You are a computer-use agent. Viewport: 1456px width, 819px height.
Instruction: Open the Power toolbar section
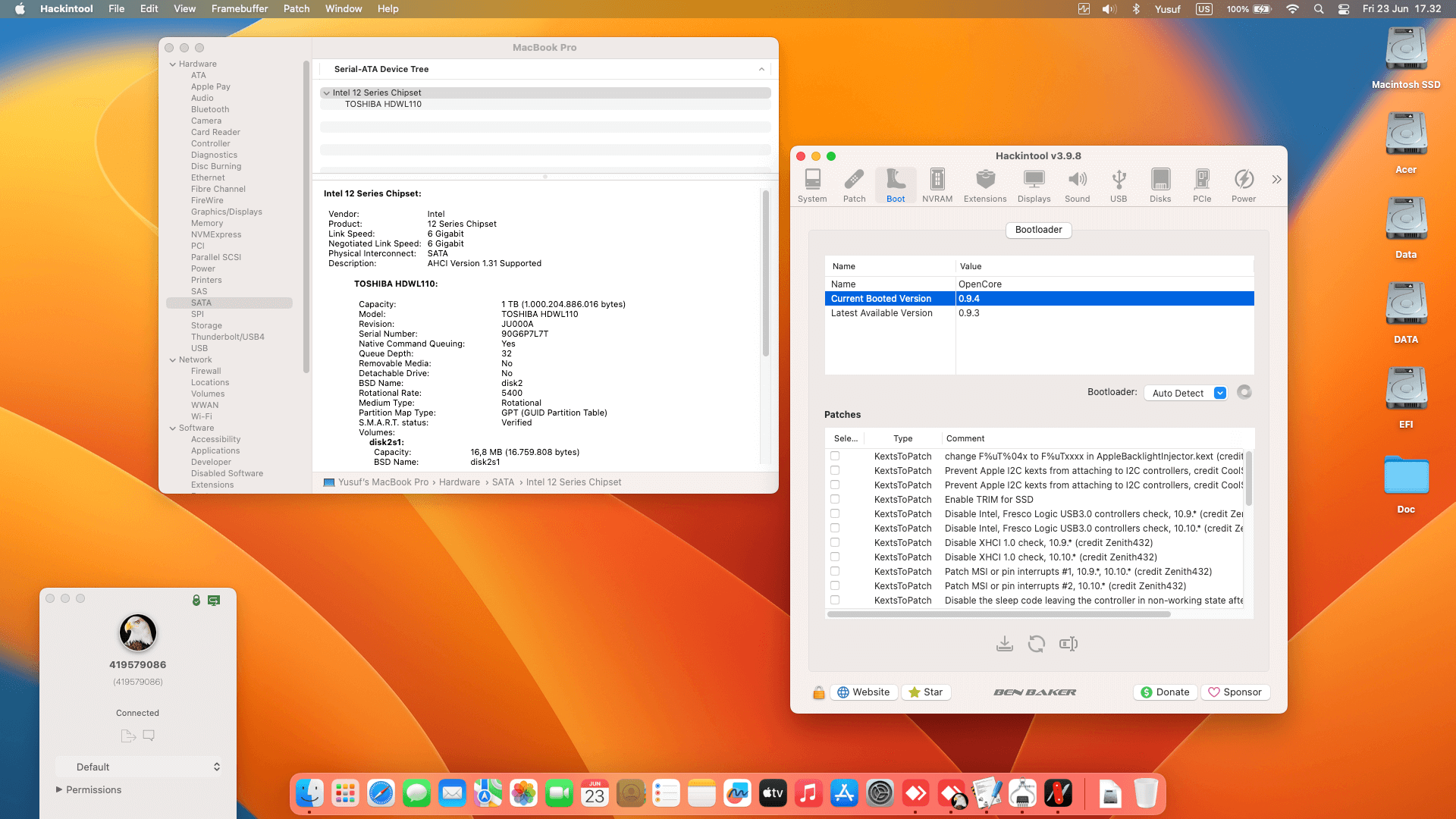1244,186
